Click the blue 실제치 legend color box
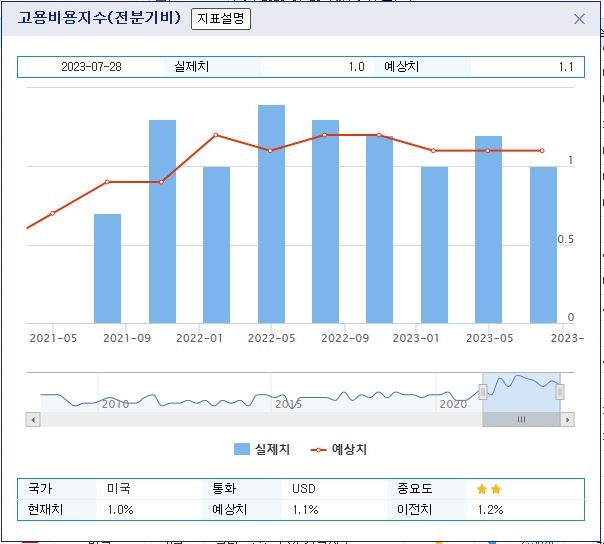This screenshot has width=604, height=544. pyautogui.click(x=242, y=449)
